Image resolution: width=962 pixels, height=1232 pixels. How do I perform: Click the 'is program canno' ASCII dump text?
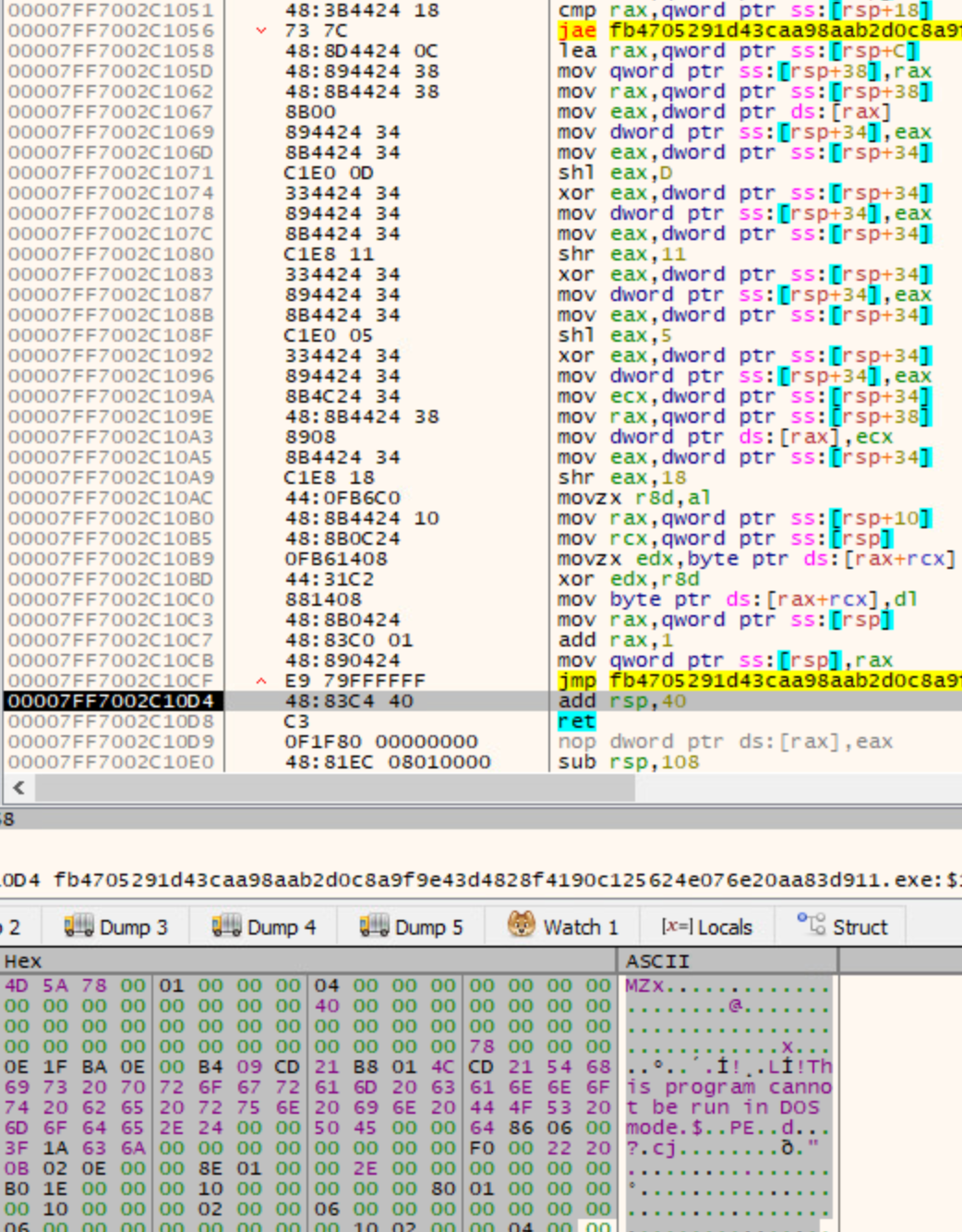pos(729,1087)
